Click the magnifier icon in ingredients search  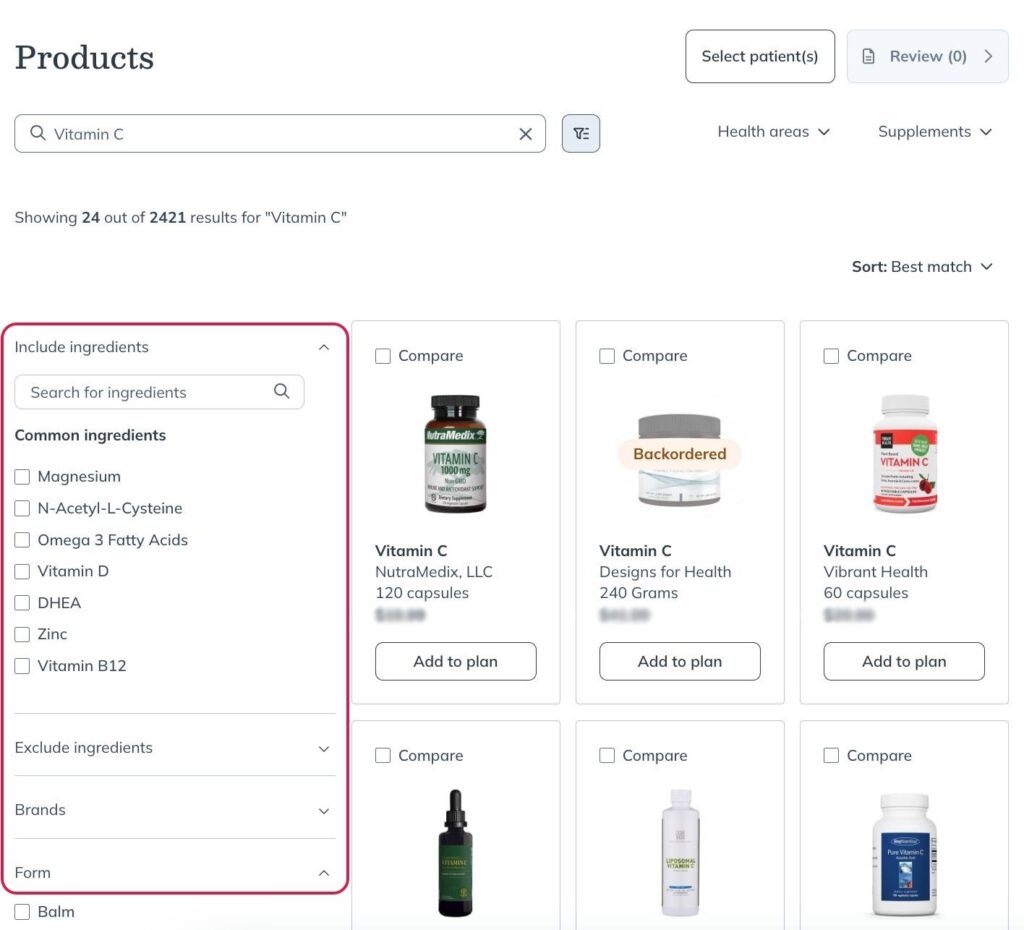pyautogui.click(x=281, y=391)
